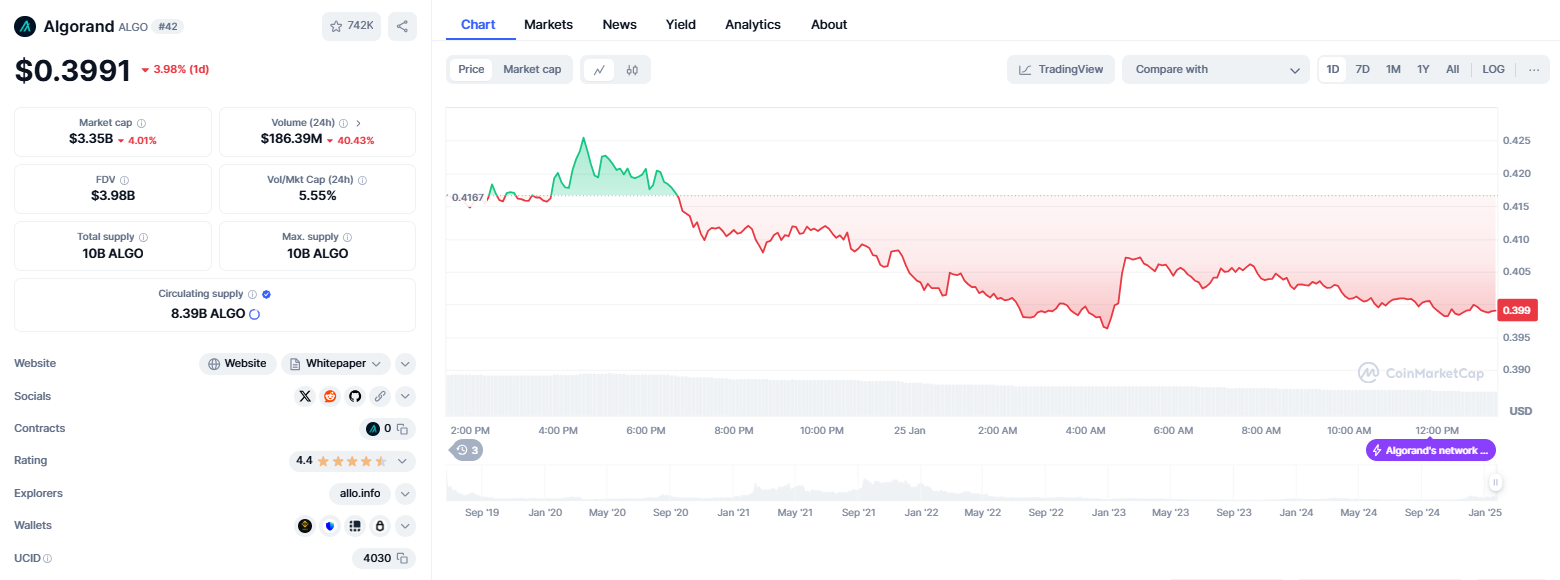
Task: Set chart range to 1Y
Action: [1423, 69]
